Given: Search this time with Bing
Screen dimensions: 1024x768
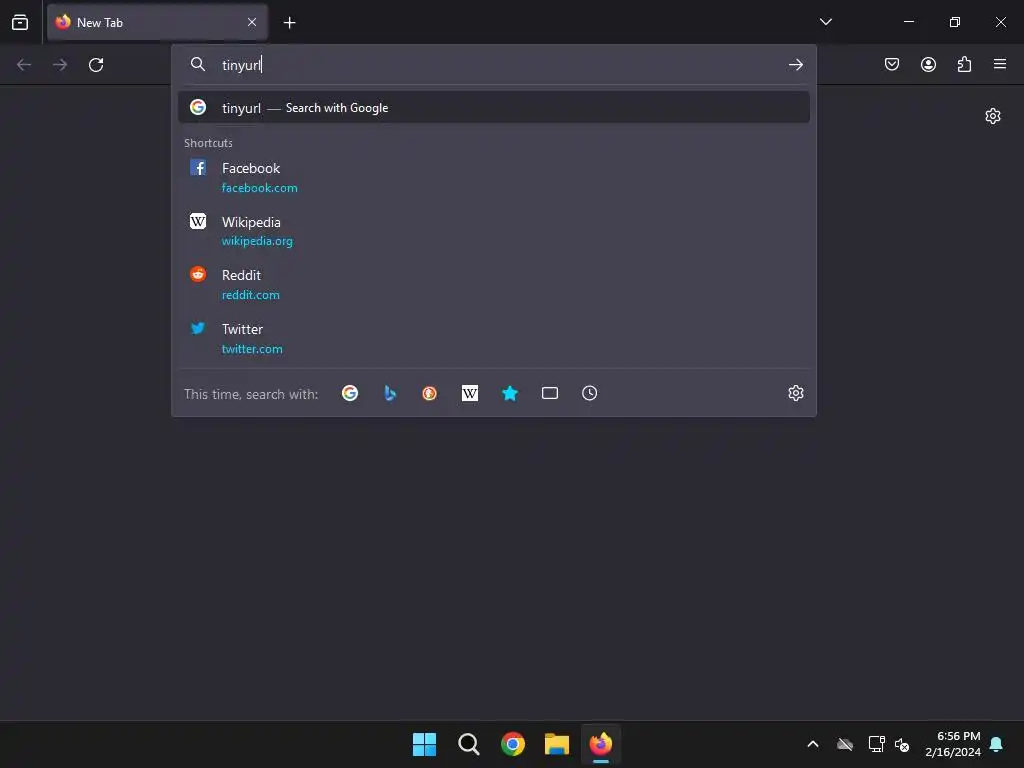Looking at the screenshot, I should (390, 393).
